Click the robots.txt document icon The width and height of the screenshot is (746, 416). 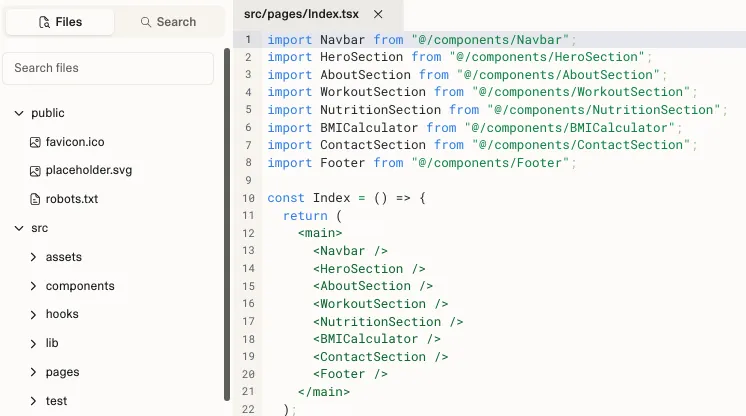35,199
